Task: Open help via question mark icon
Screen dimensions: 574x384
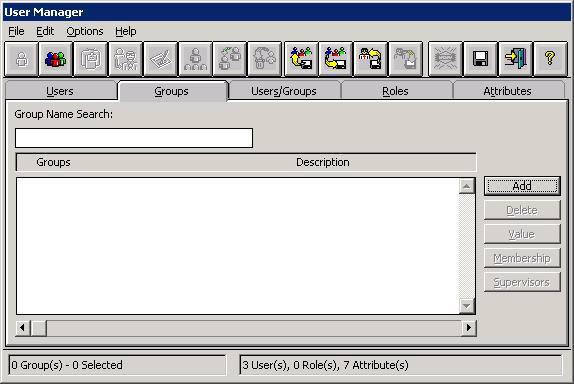Action: pyautogui.click(x=550, y=59)
